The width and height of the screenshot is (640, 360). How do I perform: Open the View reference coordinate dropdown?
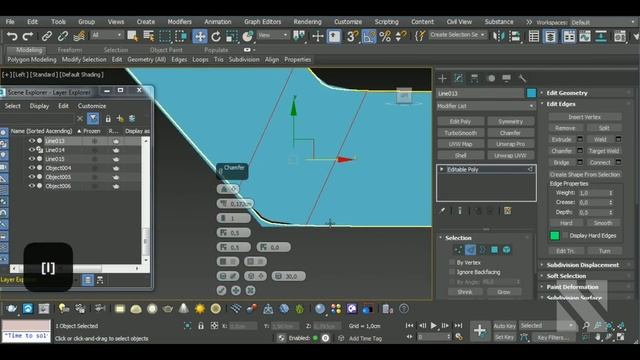click(x=273, y=35)
